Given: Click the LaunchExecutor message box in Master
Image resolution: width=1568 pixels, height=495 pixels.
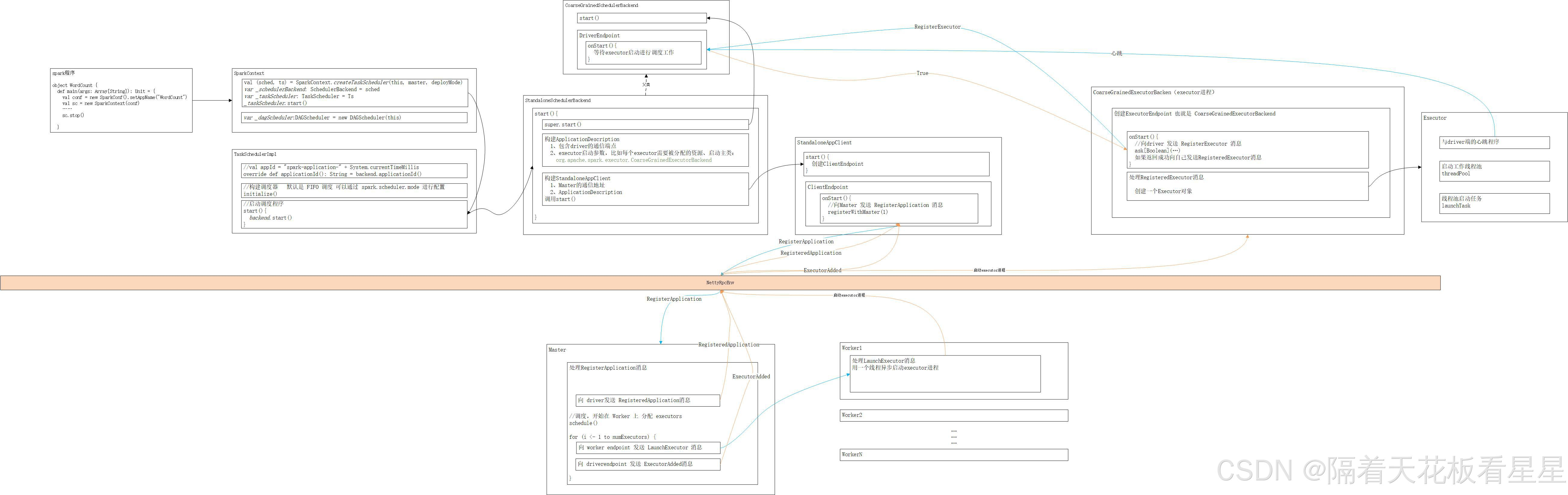Looking at the screenshot, I should [648, 448].
